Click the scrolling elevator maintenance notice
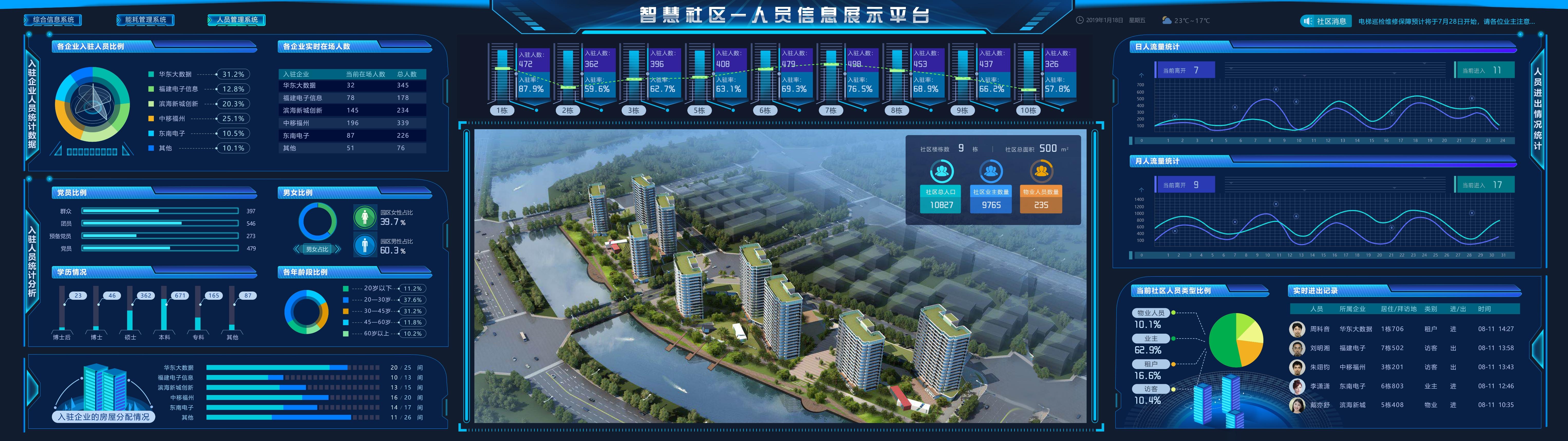The image size is (1568, 441). (1446, 21)
